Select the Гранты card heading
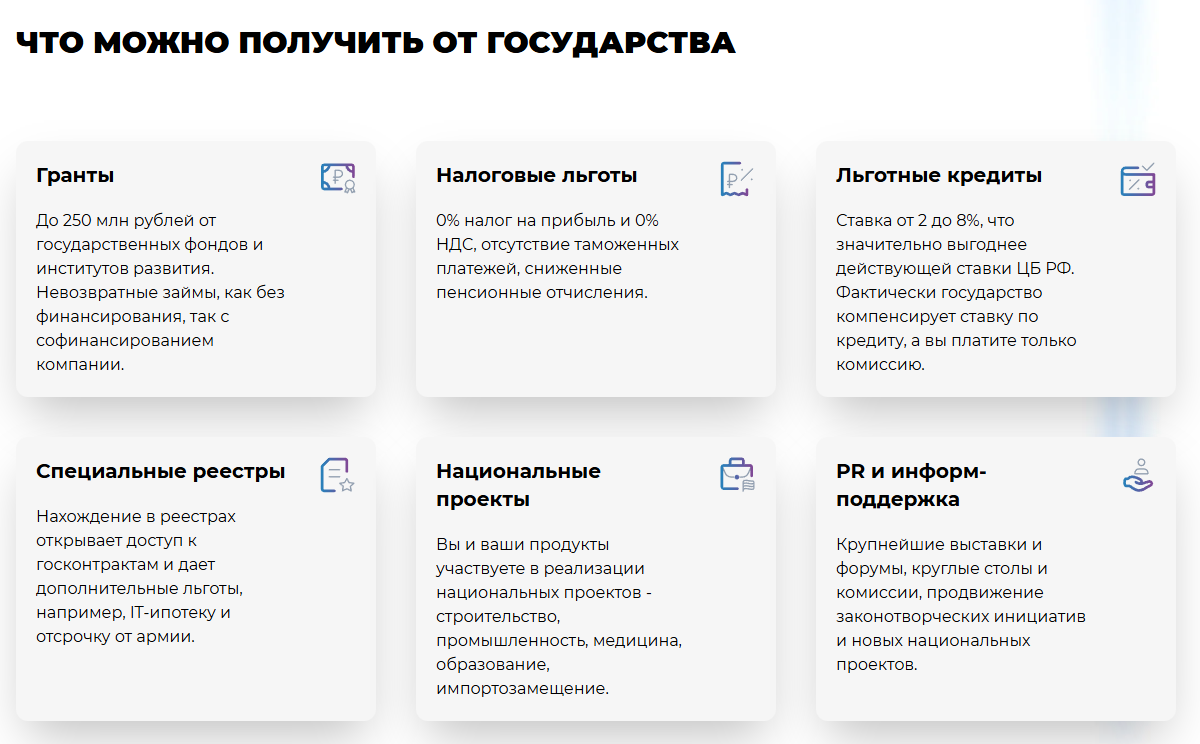1200x744 pixels. 73,175
